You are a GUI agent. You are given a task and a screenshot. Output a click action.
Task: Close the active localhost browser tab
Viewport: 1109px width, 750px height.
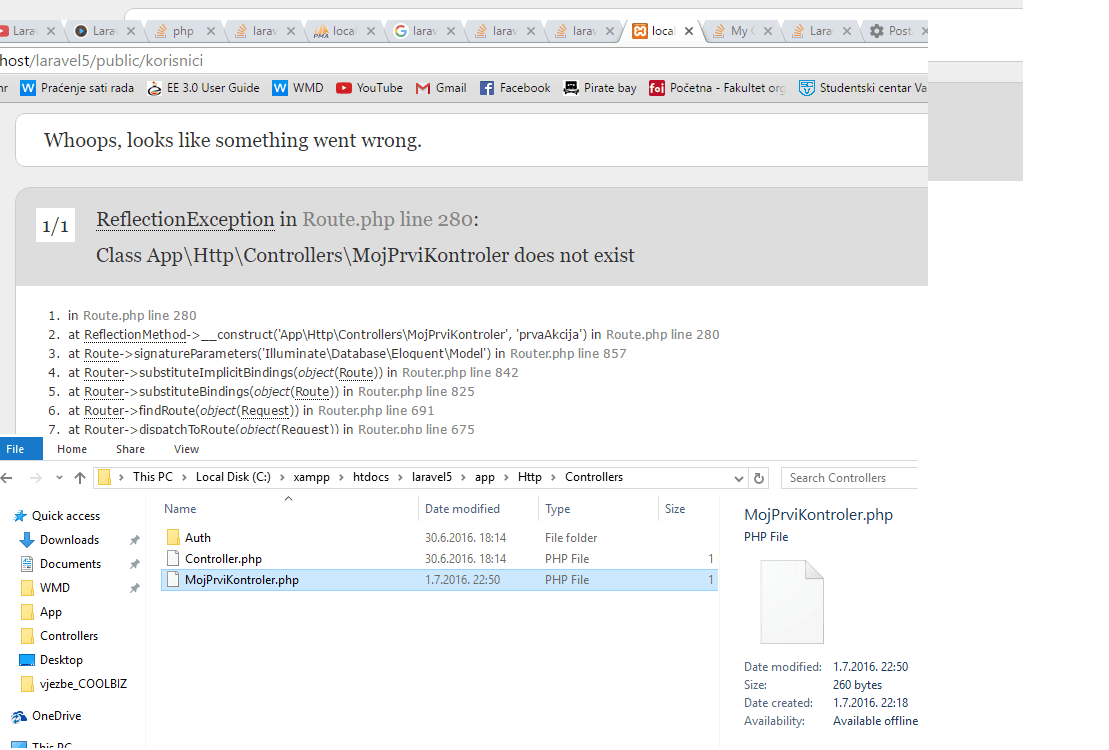[x=688, y=31]
